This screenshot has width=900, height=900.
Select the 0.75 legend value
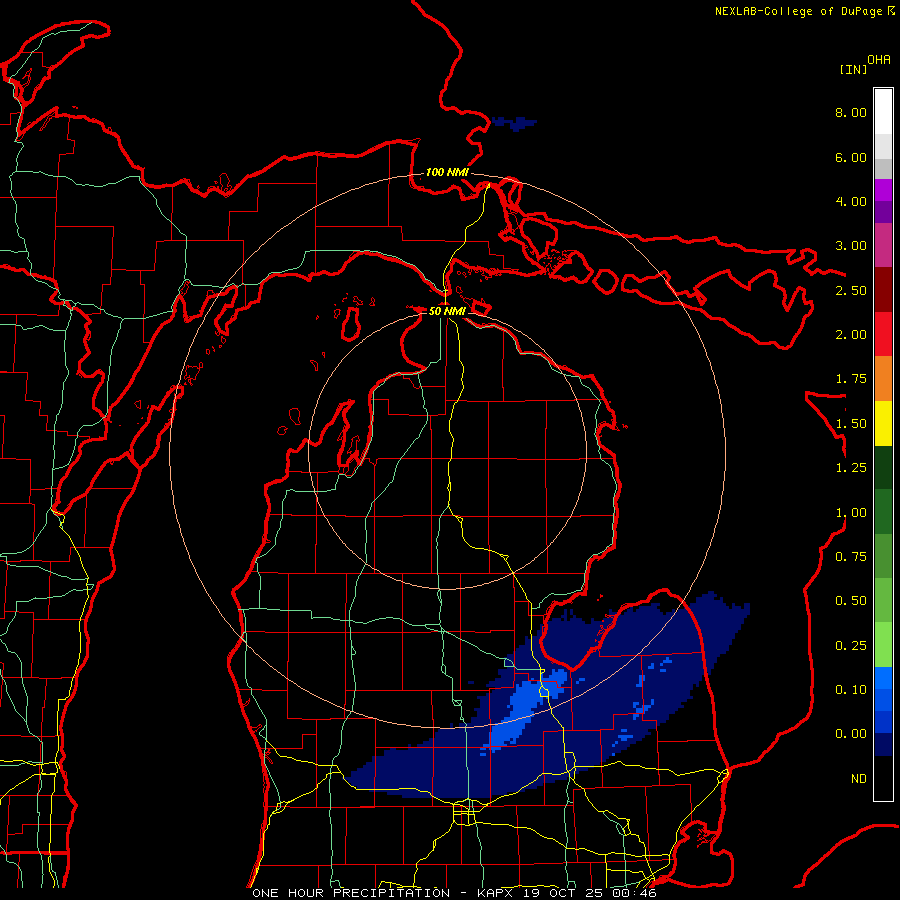coord(851,557)
